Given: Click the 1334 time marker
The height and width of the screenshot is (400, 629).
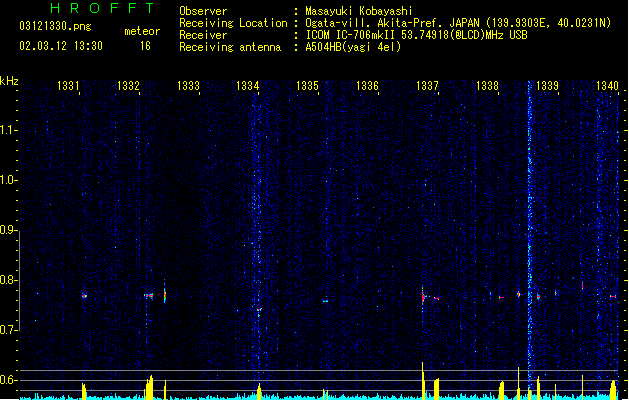Looking at the screenshot, I should tap(248, 86).
